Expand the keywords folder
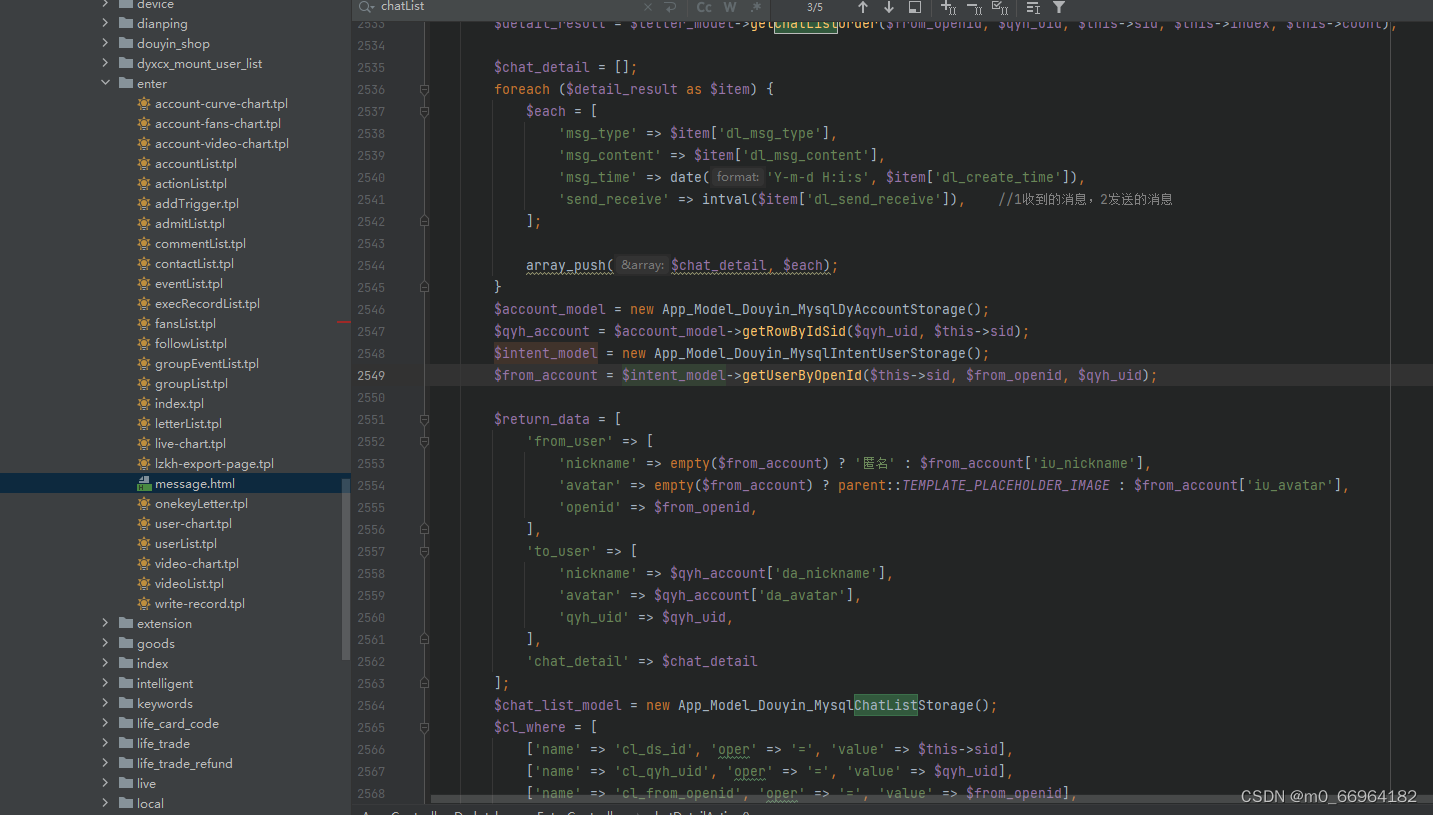The height and width of the screenshot is (815, 1433). (x=106, y=704)
